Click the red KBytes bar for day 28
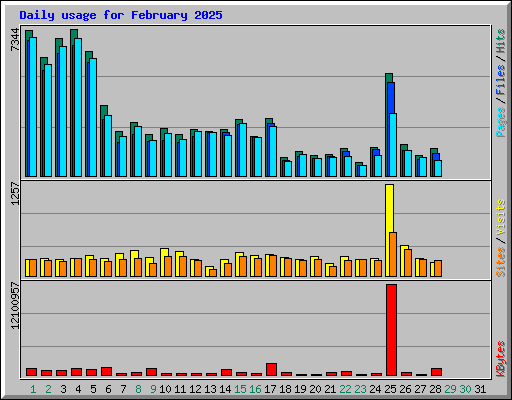Screen dimensions: 512x400 [436, 372]
